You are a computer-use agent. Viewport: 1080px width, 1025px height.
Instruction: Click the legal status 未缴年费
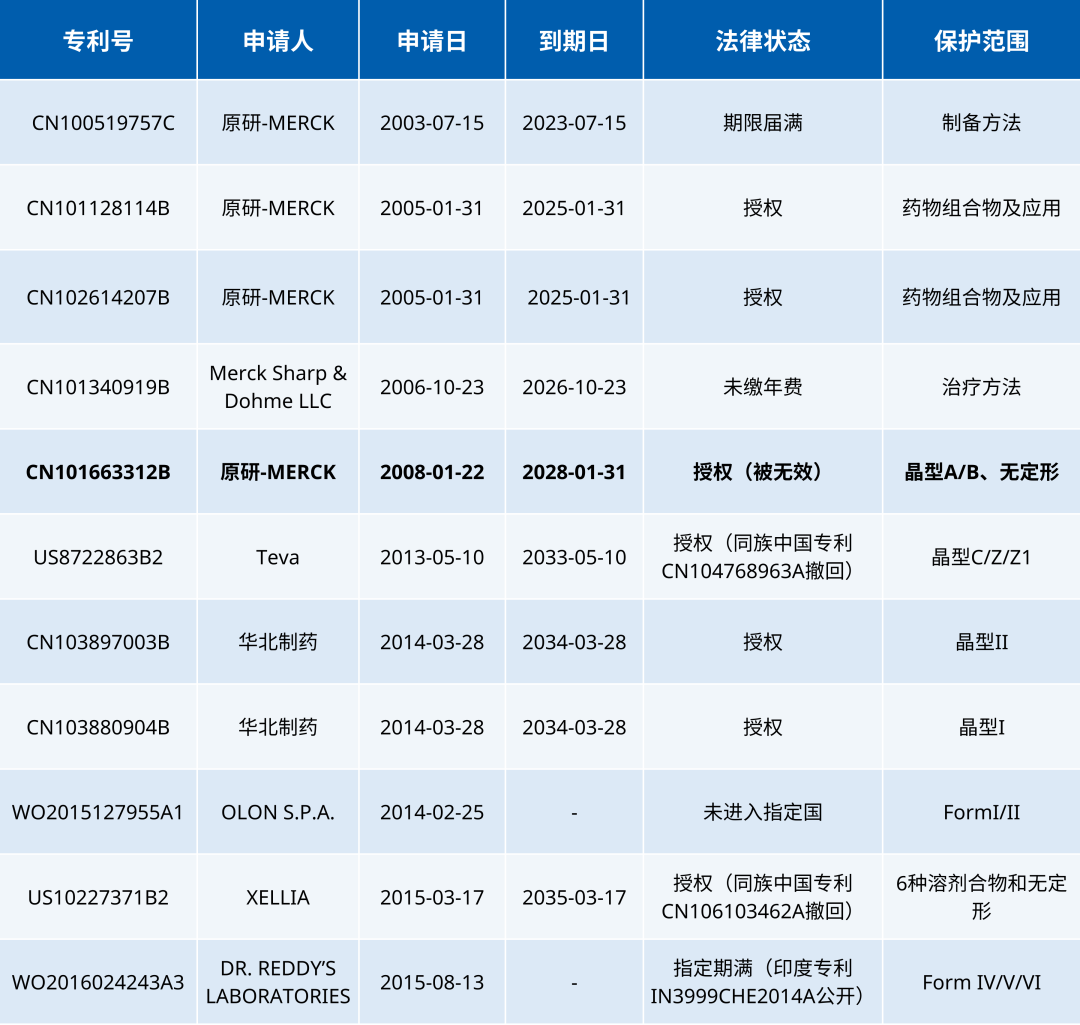click(762, 387)
